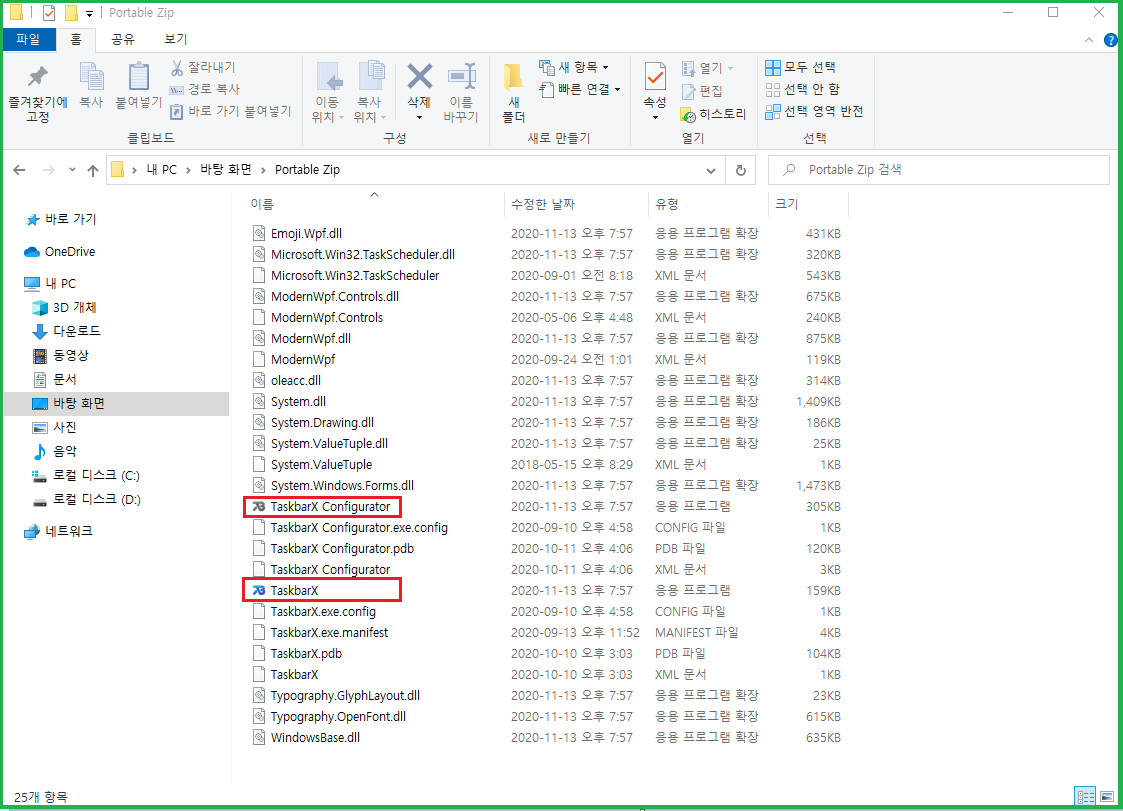The width and height of the screenshot is (1123, 811).
Task: Click 선택 영역 반전 option
Action: (814, 112)
